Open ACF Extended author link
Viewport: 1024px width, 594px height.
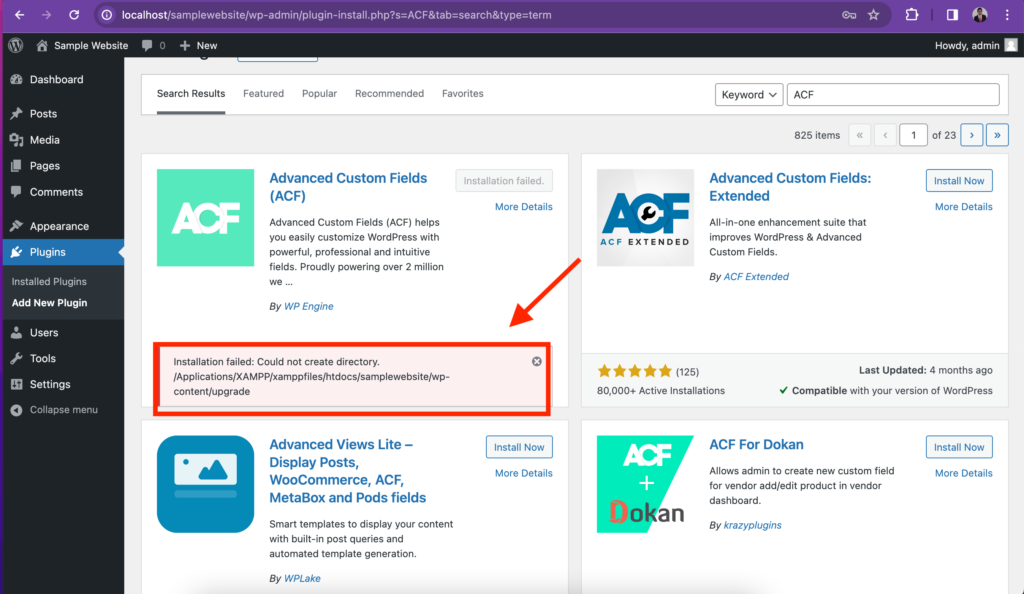coord(756,277)
